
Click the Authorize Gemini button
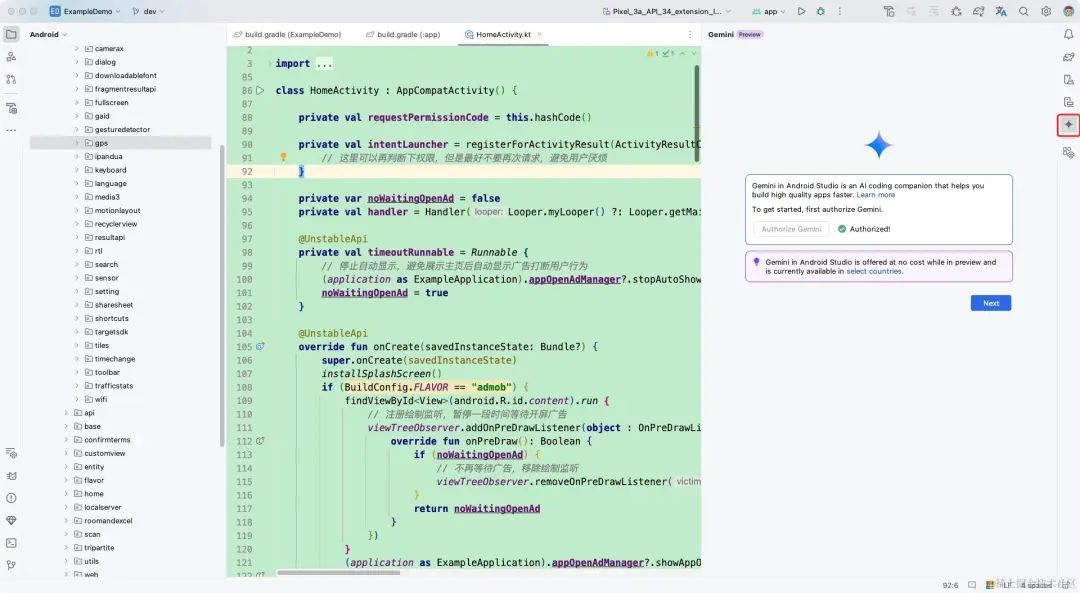click(x=791, y=229)
